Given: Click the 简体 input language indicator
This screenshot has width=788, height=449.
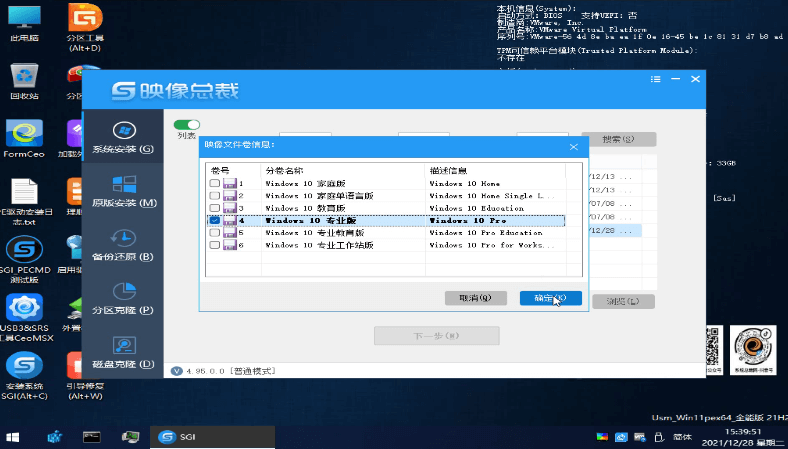Looking at the screenshot, I should point(682,437).
